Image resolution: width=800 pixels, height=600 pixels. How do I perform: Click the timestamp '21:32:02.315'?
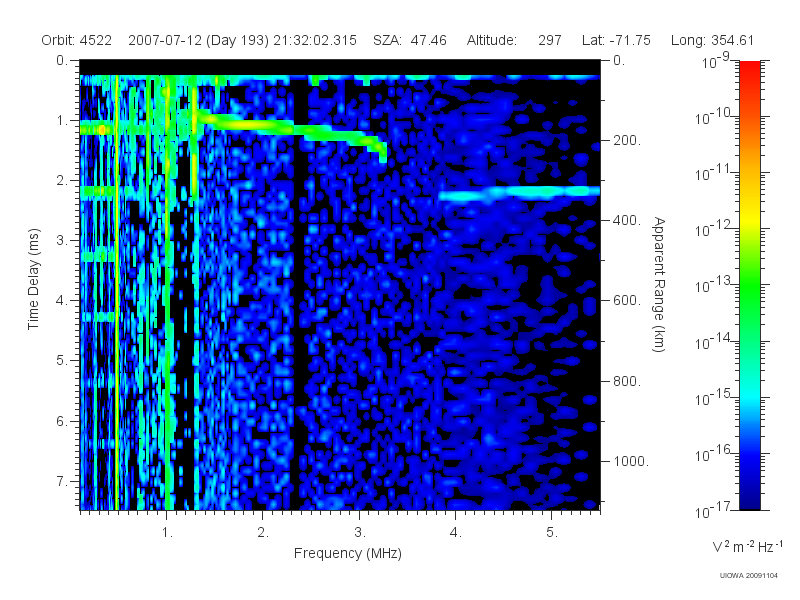315,40
